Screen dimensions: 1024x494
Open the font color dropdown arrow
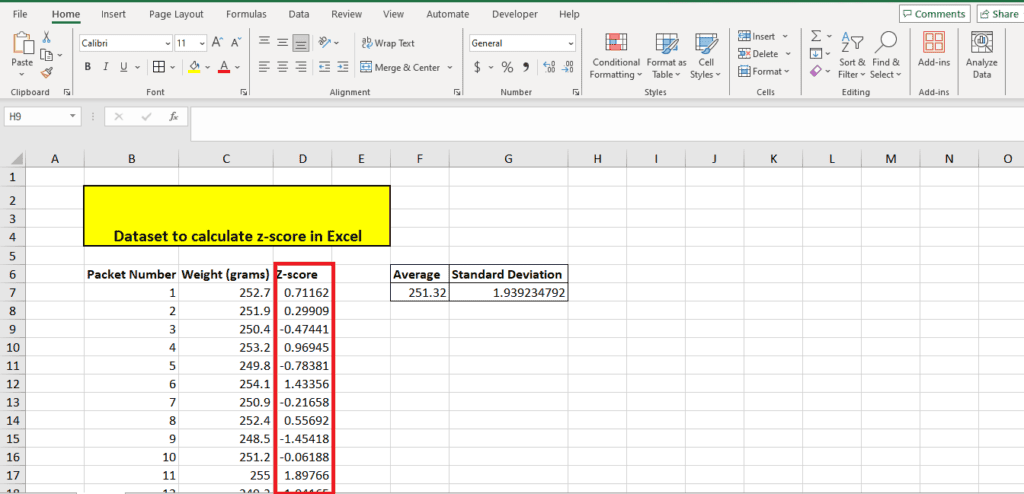click(x=237, y=67)
